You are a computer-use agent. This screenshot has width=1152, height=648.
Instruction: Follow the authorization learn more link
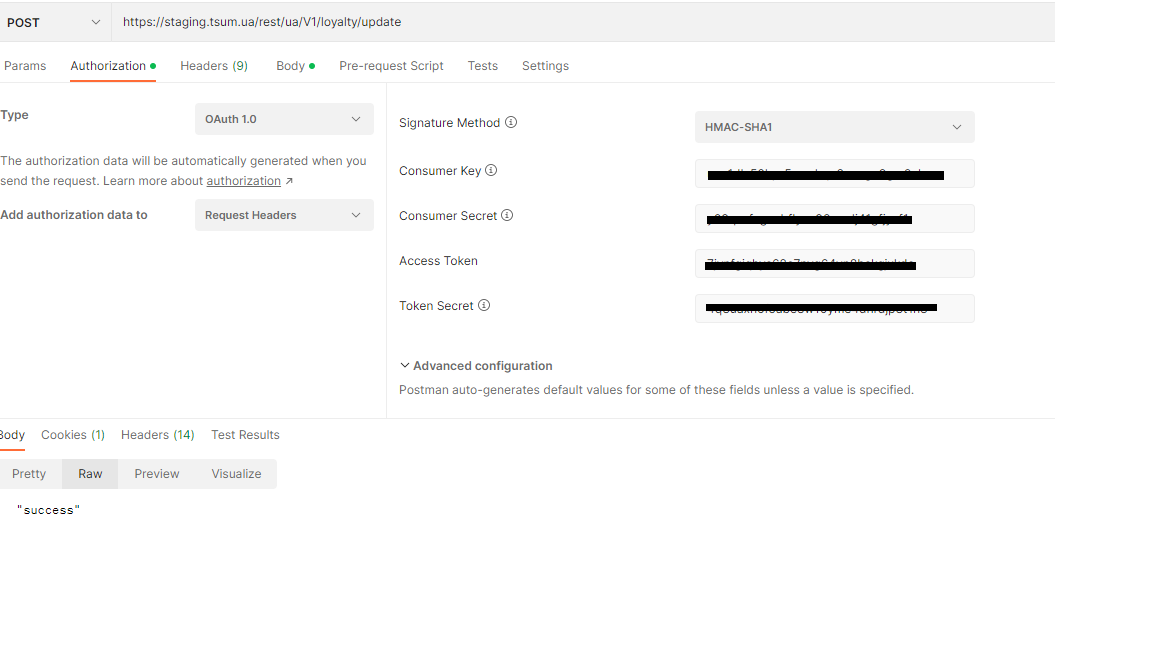point(243,181)
